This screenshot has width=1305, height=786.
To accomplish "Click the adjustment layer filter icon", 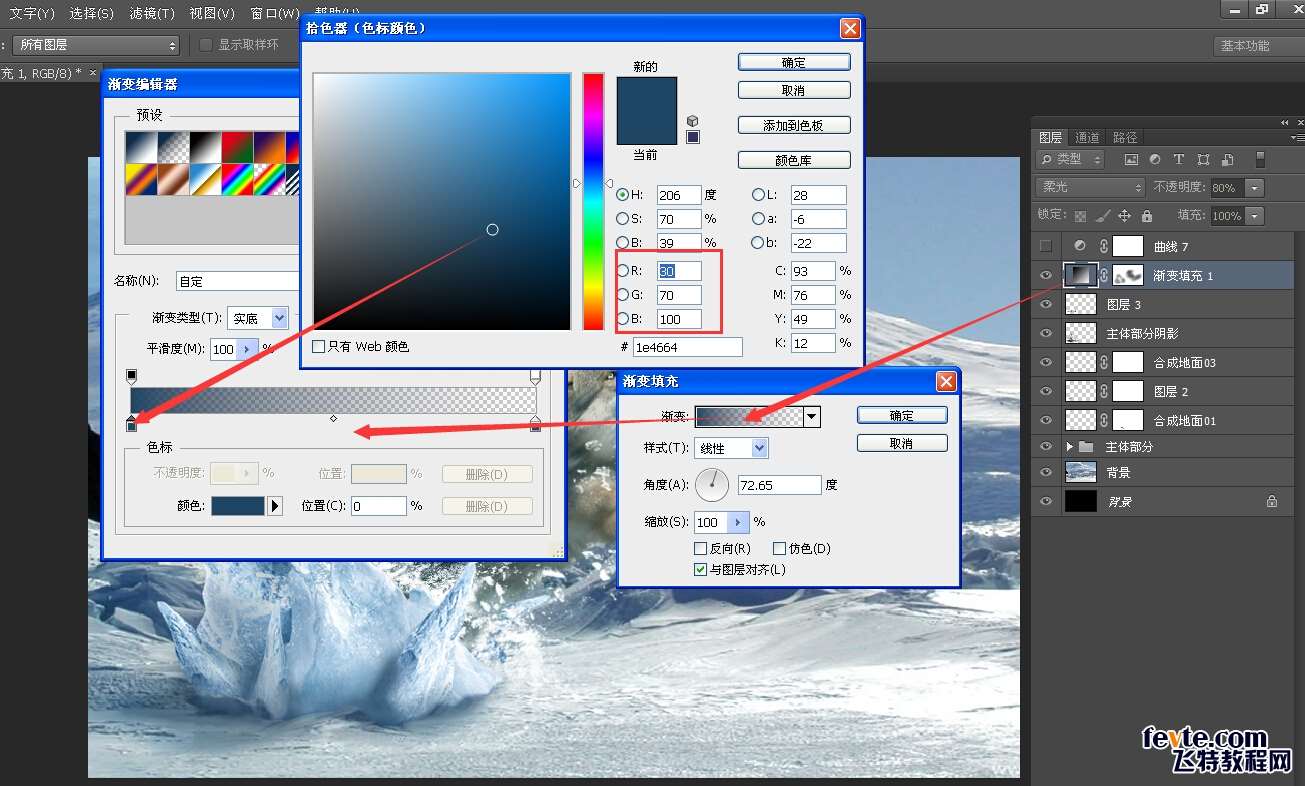I will 1155,159.
